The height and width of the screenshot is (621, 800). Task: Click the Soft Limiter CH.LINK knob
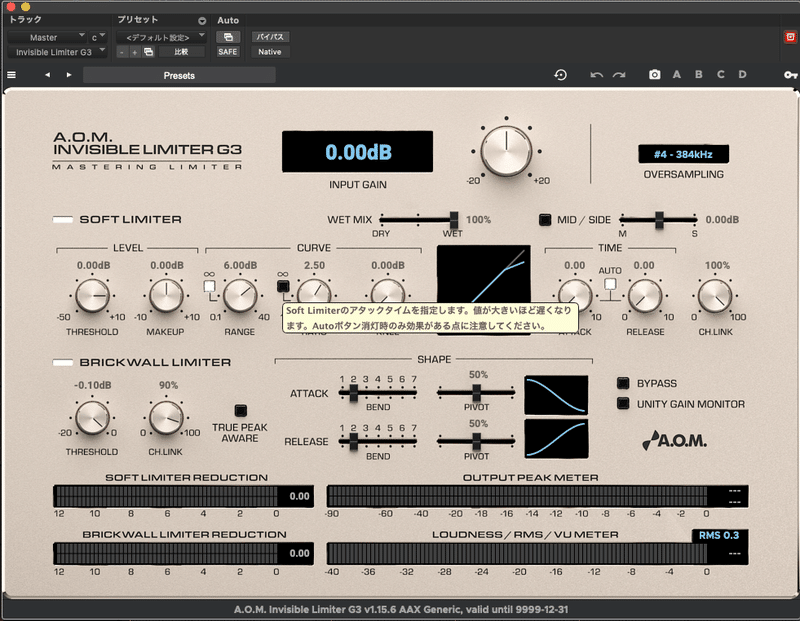(715, 295)
